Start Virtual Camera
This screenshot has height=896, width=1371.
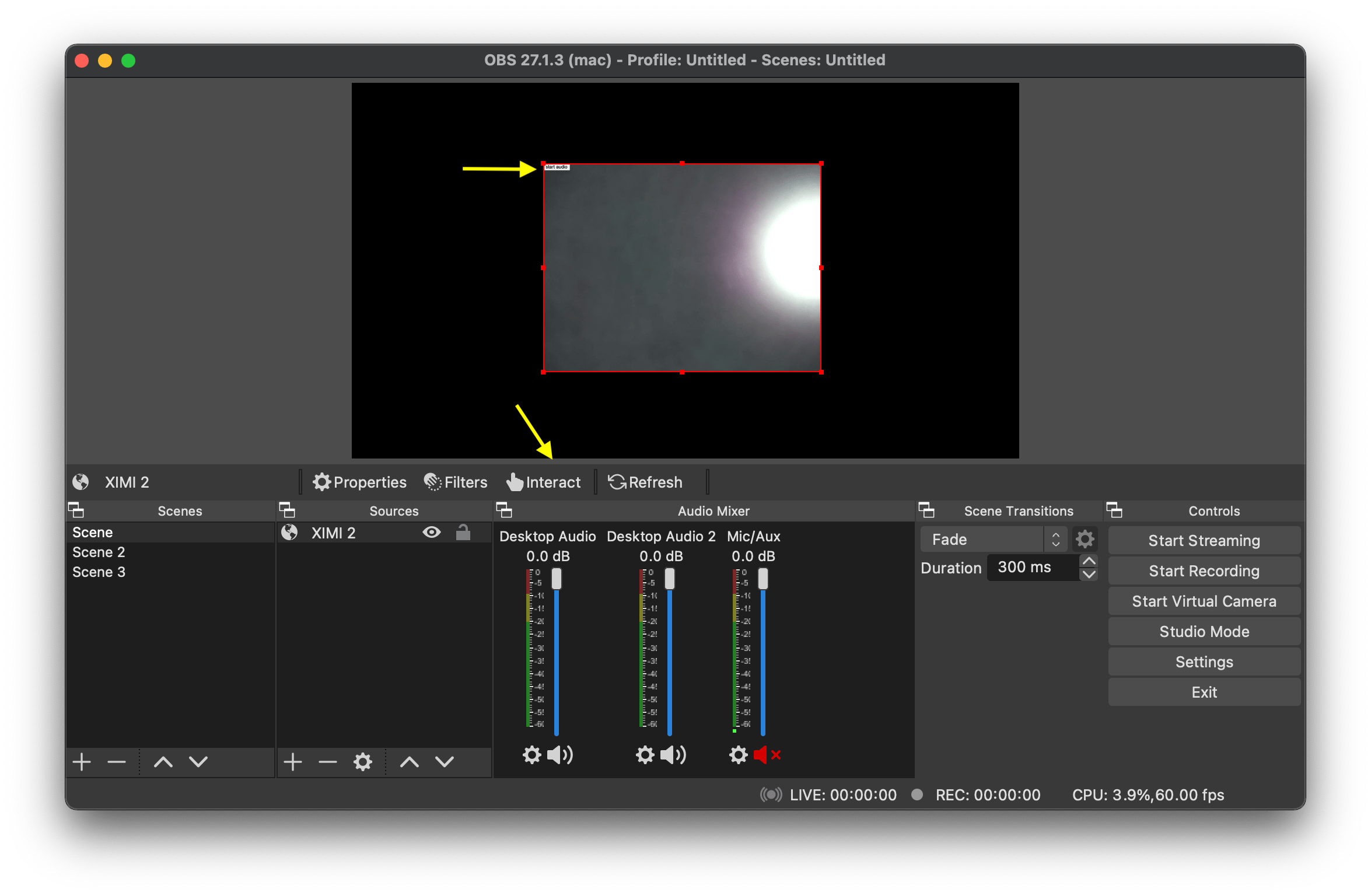pyautogui.click(x=1204, y=601)
